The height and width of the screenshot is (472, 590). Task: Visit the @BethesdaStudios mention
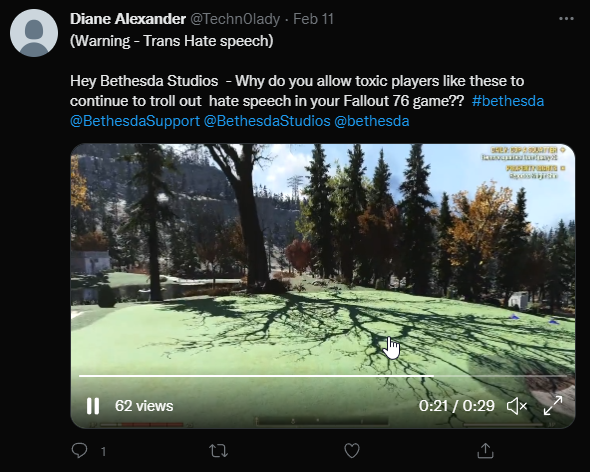(267, 121)
